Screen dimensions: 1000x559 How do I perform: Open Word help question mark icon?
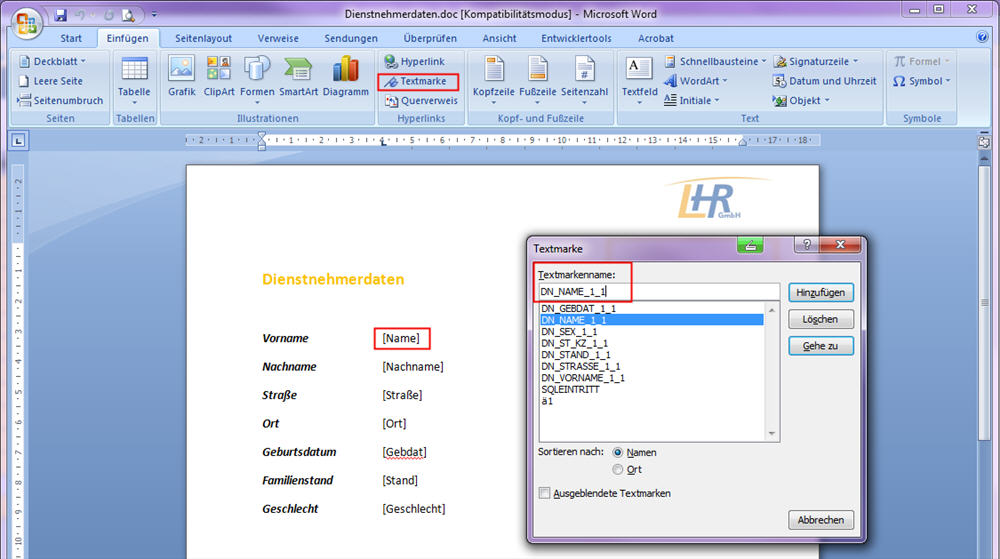point(983,37)
